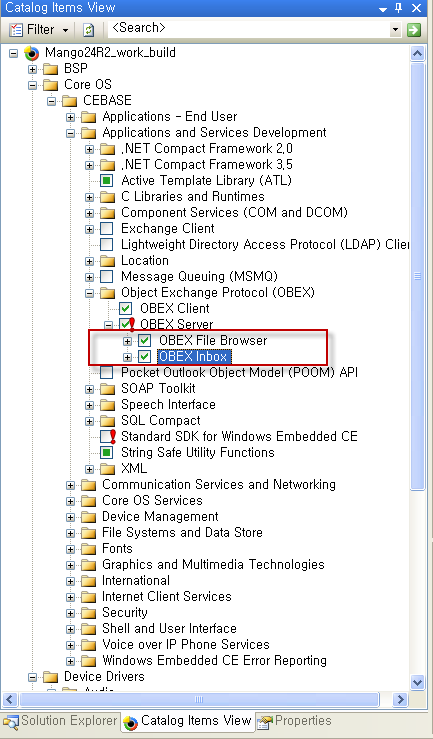
Task: Click the green search go arrow
Action: [414, 30]
